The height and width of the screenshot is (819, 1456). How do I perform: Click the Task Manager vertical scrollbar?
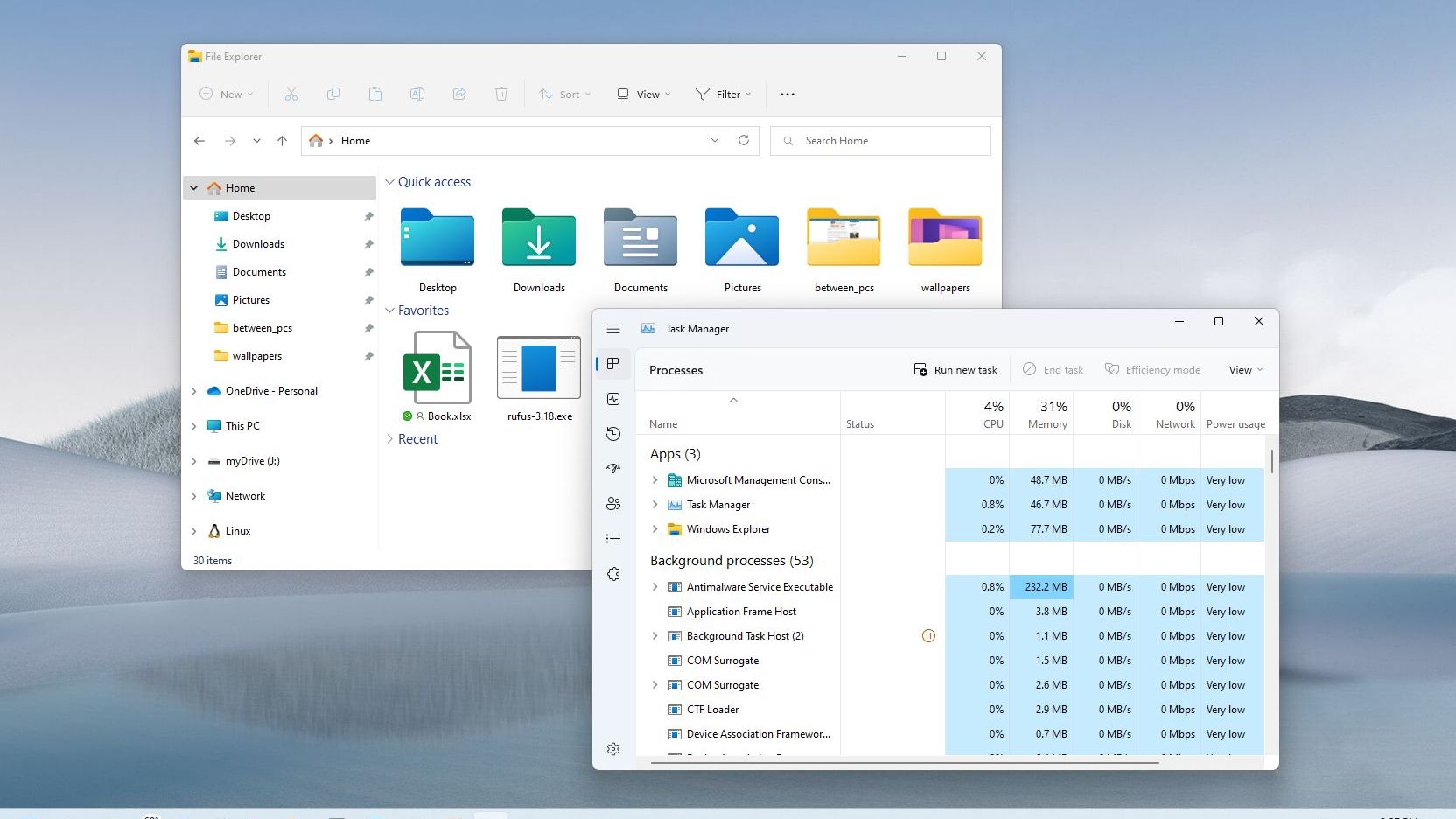(1271, 462)
